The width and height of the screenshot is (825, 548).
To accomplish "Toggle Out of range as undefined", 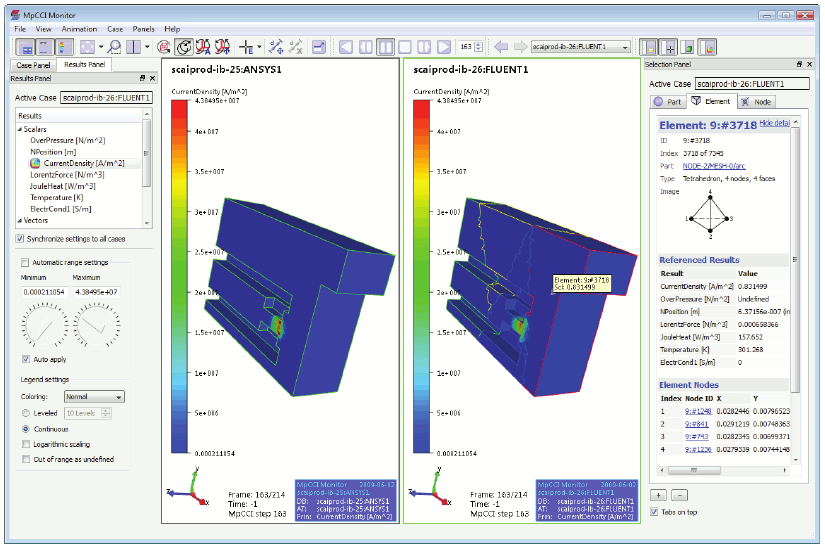I will coord(26,459).
